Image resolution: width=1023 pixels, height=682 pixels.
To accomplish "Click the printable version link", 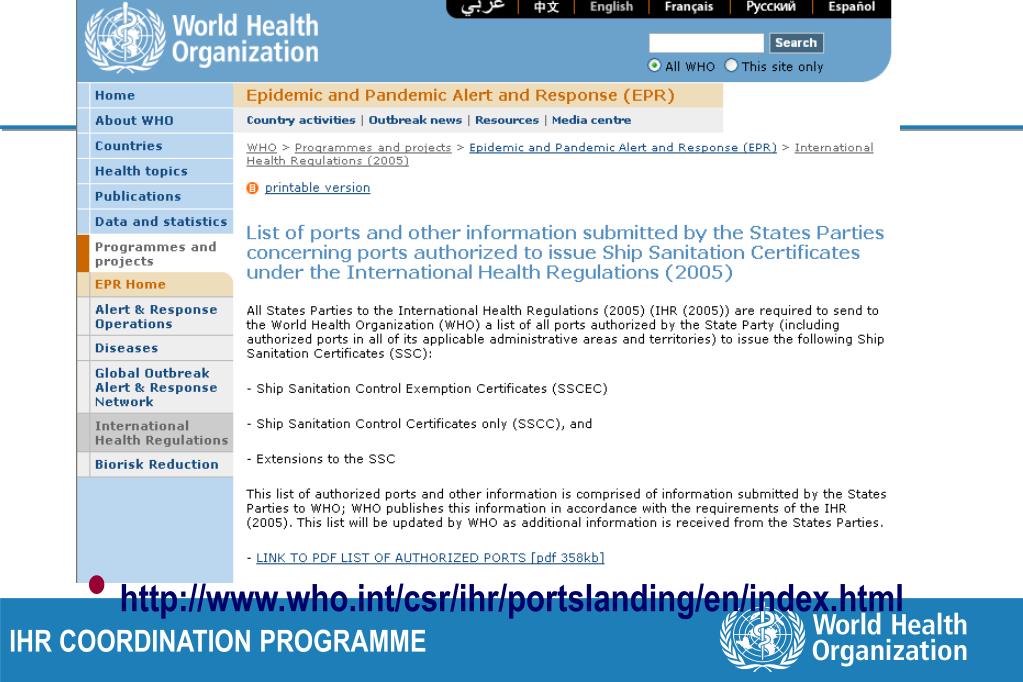I will 317,188.
